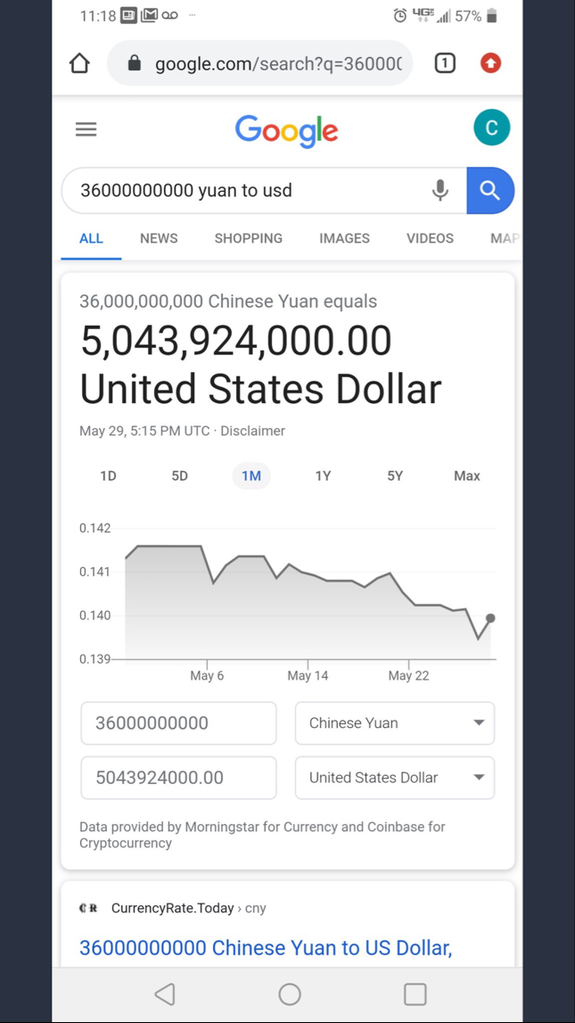Tap the Android recent apps square
The image size is (575, 1023).
coord(415,994)
